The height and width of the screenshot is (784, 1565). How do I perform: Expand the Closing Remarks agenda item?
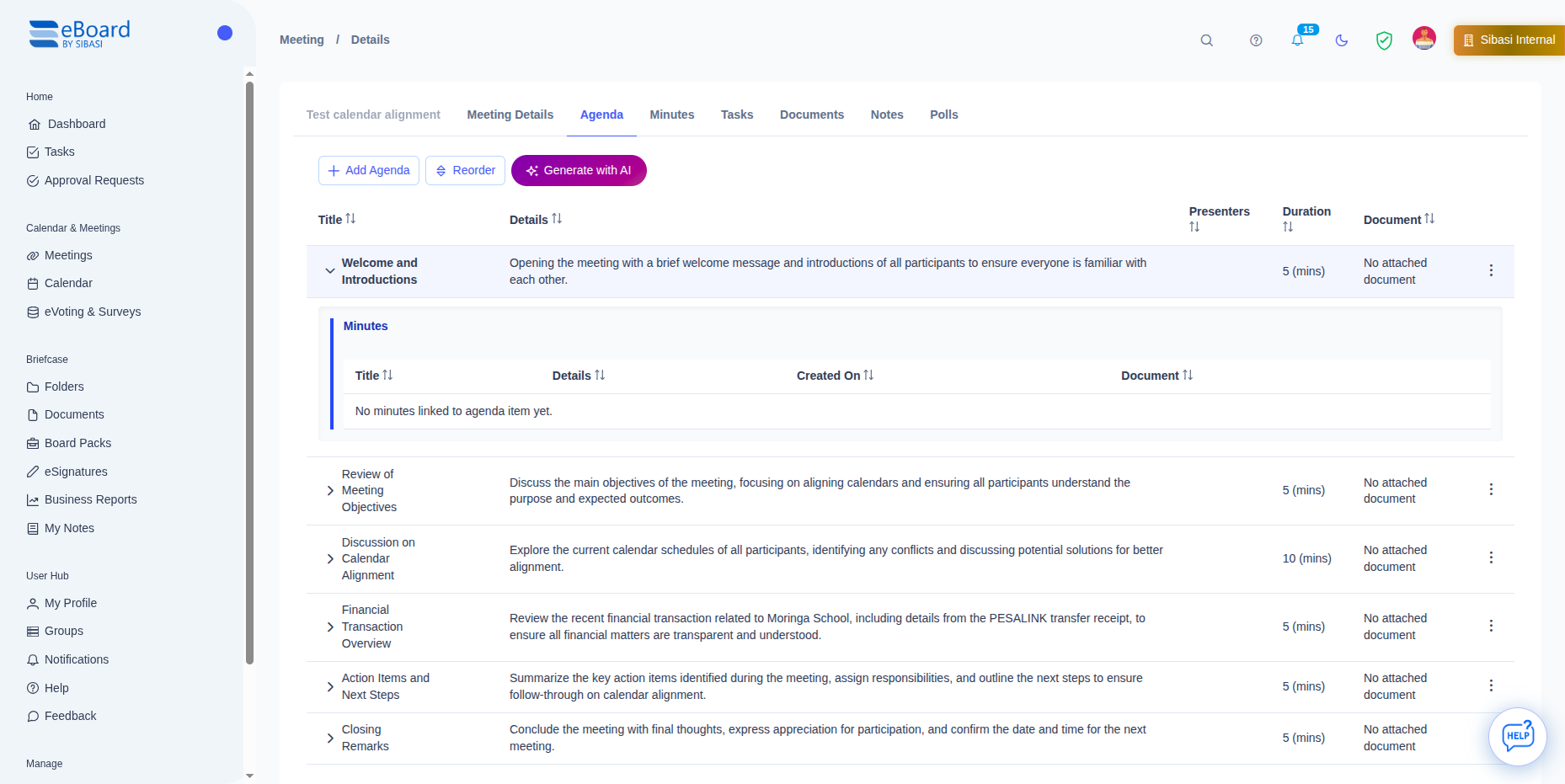329,738
